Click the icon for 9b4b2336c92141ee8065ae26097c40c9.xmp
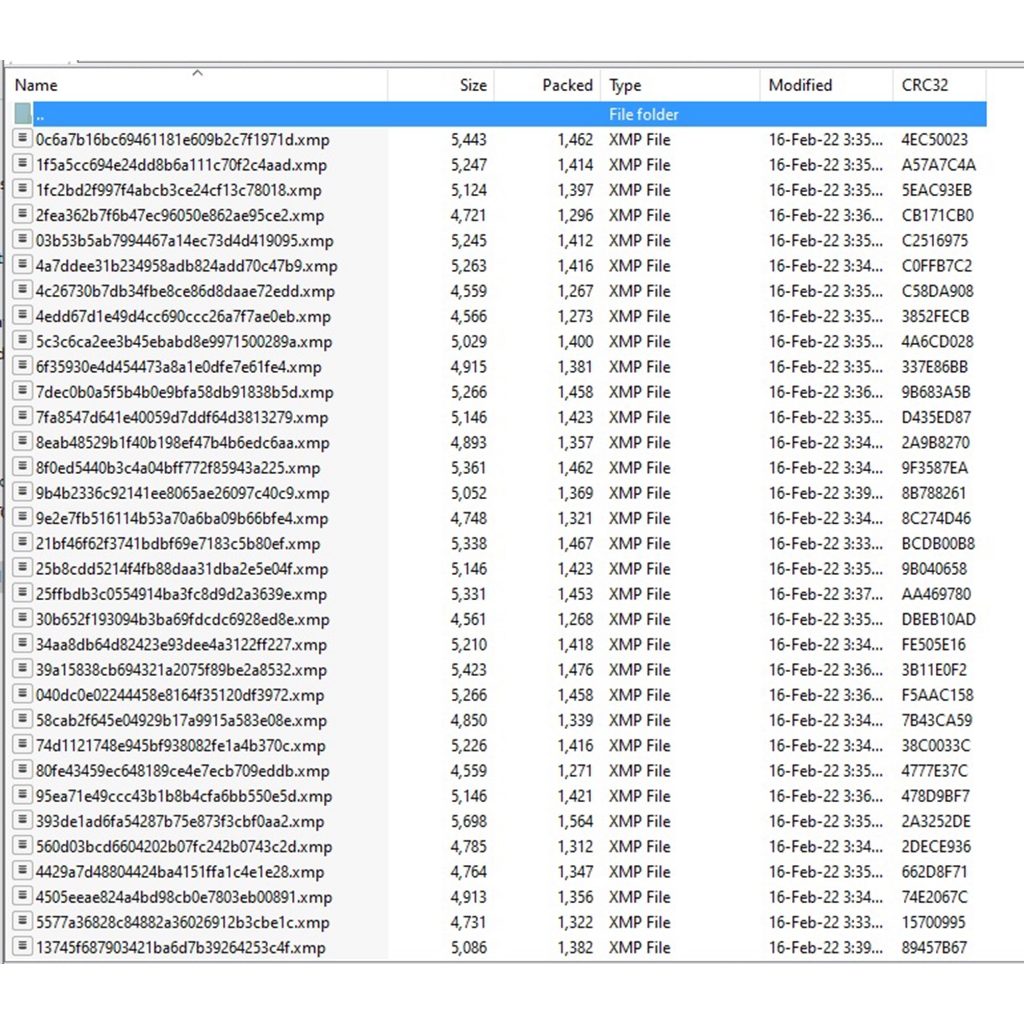1024x1024 pixels. tap(23, 493)
